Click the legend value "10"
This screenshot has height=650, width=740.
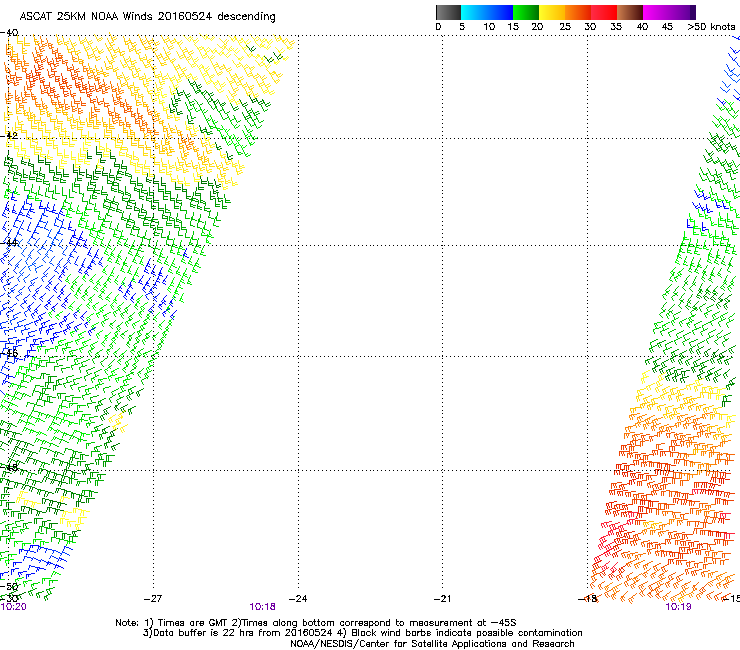(x=489, y=27)
